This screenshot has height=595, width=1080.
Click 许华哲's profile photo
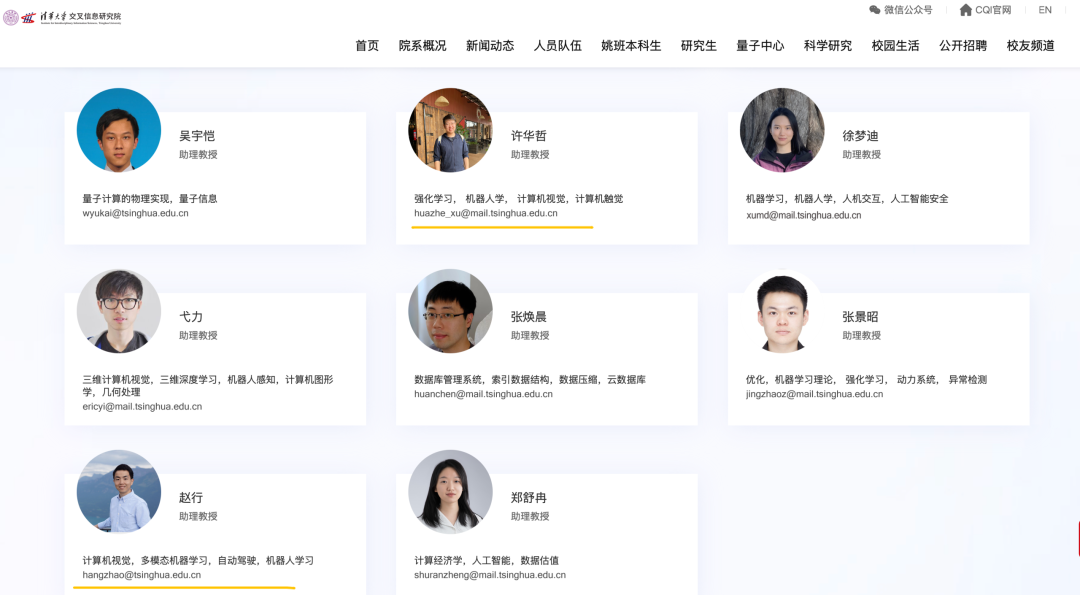tap(450, 130)
